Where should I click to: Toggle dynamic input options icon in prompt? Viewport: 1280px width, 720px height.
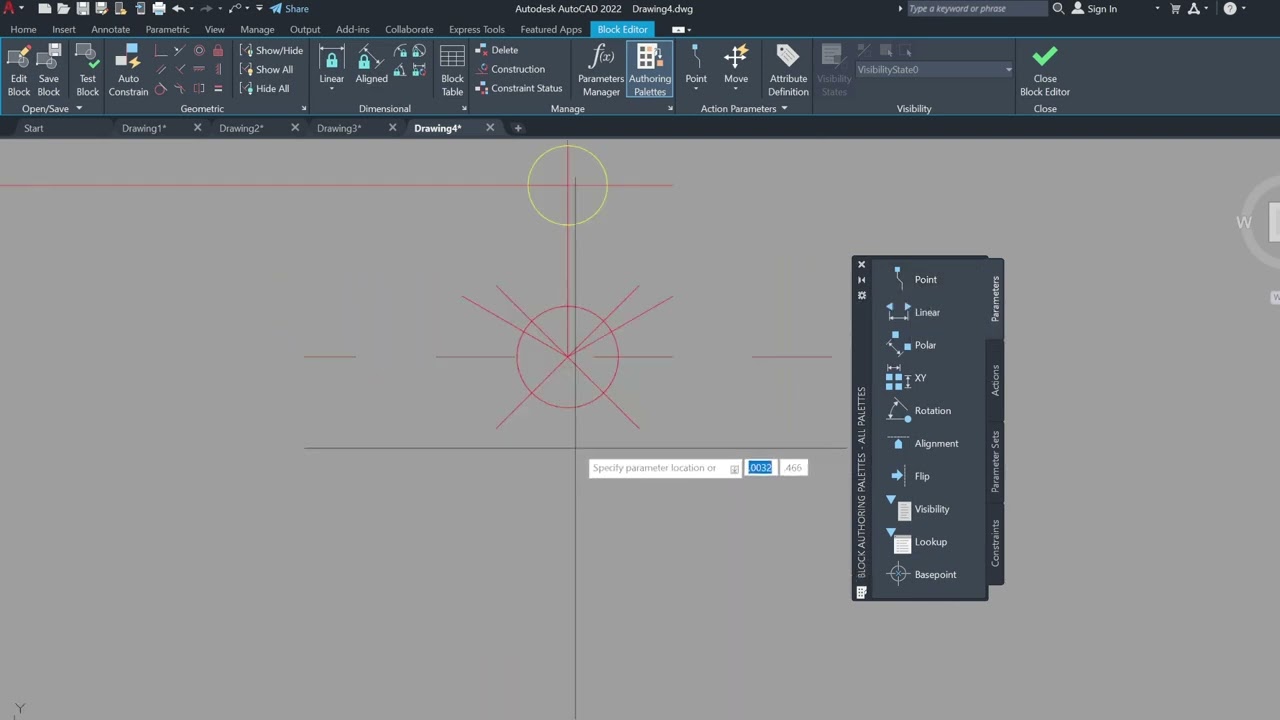click(x=734, y=468)
